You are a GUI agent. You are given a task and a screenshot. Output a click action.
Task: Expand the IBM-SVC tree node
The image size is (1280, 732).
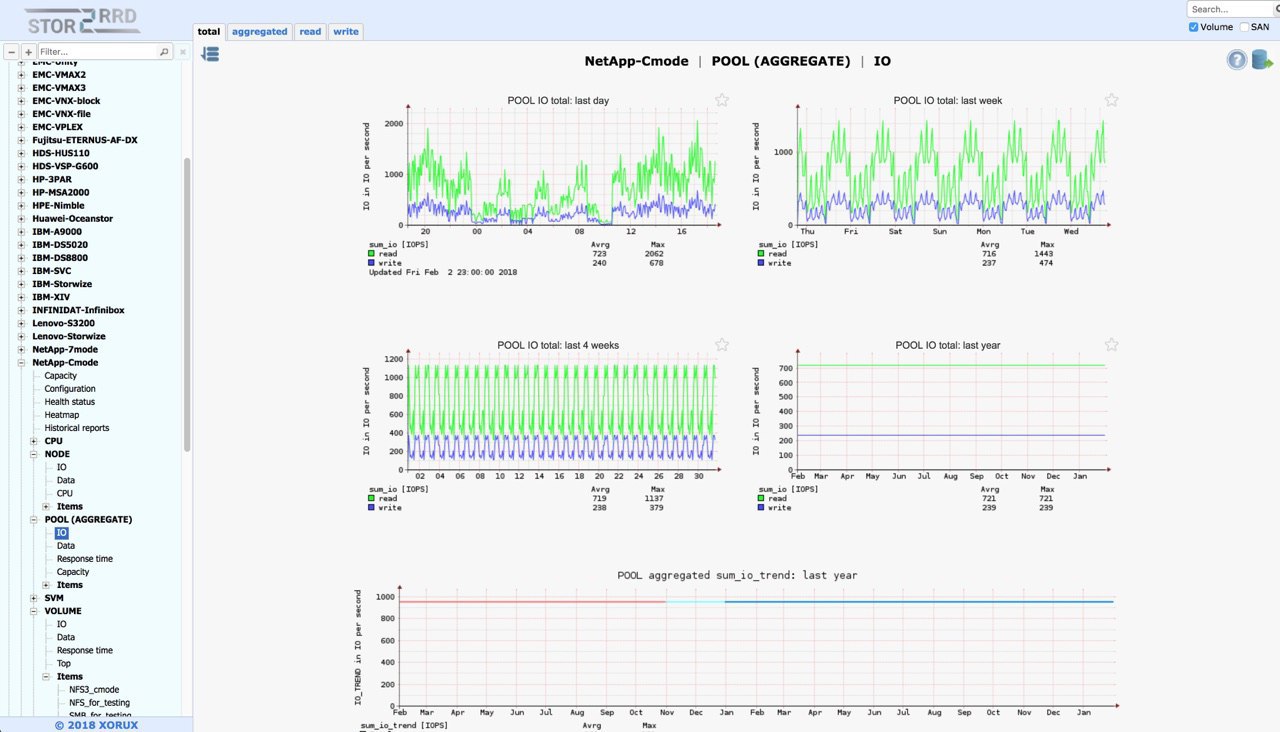pos(22,271)
